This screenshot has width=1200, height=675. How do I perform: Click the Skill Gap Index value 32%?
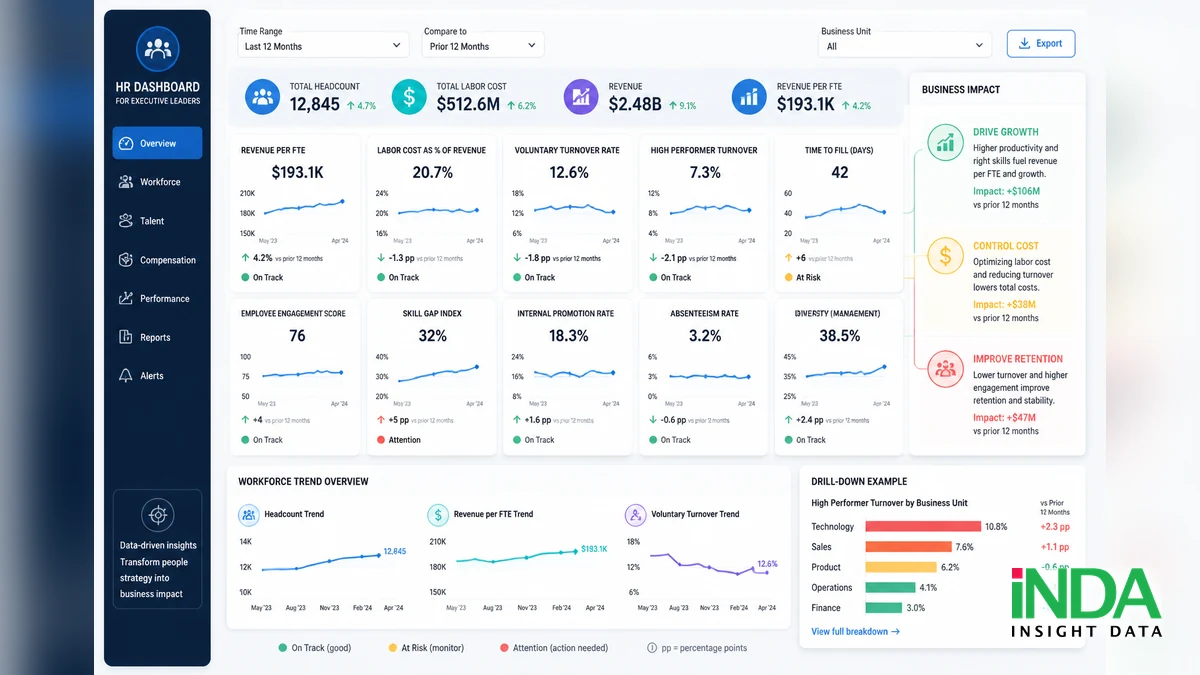tap(432, 335)
